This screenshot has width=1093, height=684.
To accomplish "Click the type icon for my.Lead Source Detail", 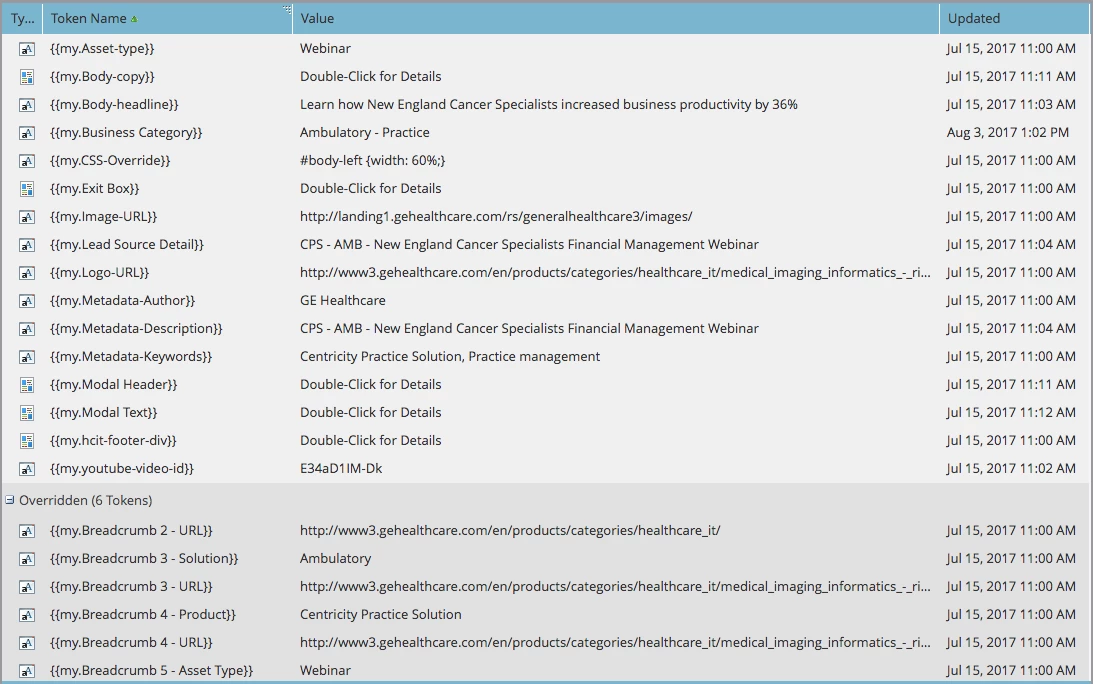I will tap(26, 245).
